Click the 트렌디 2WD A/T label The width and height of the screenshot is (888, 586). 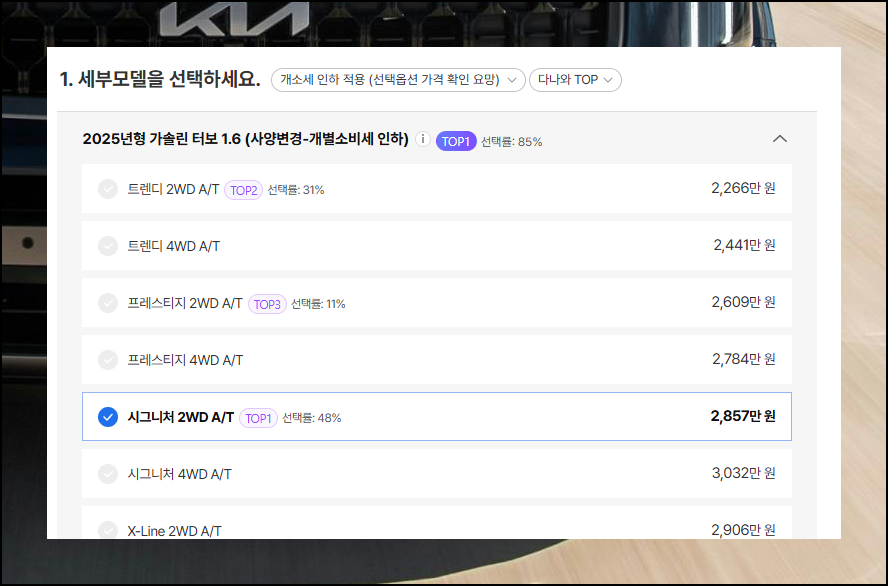173,189
